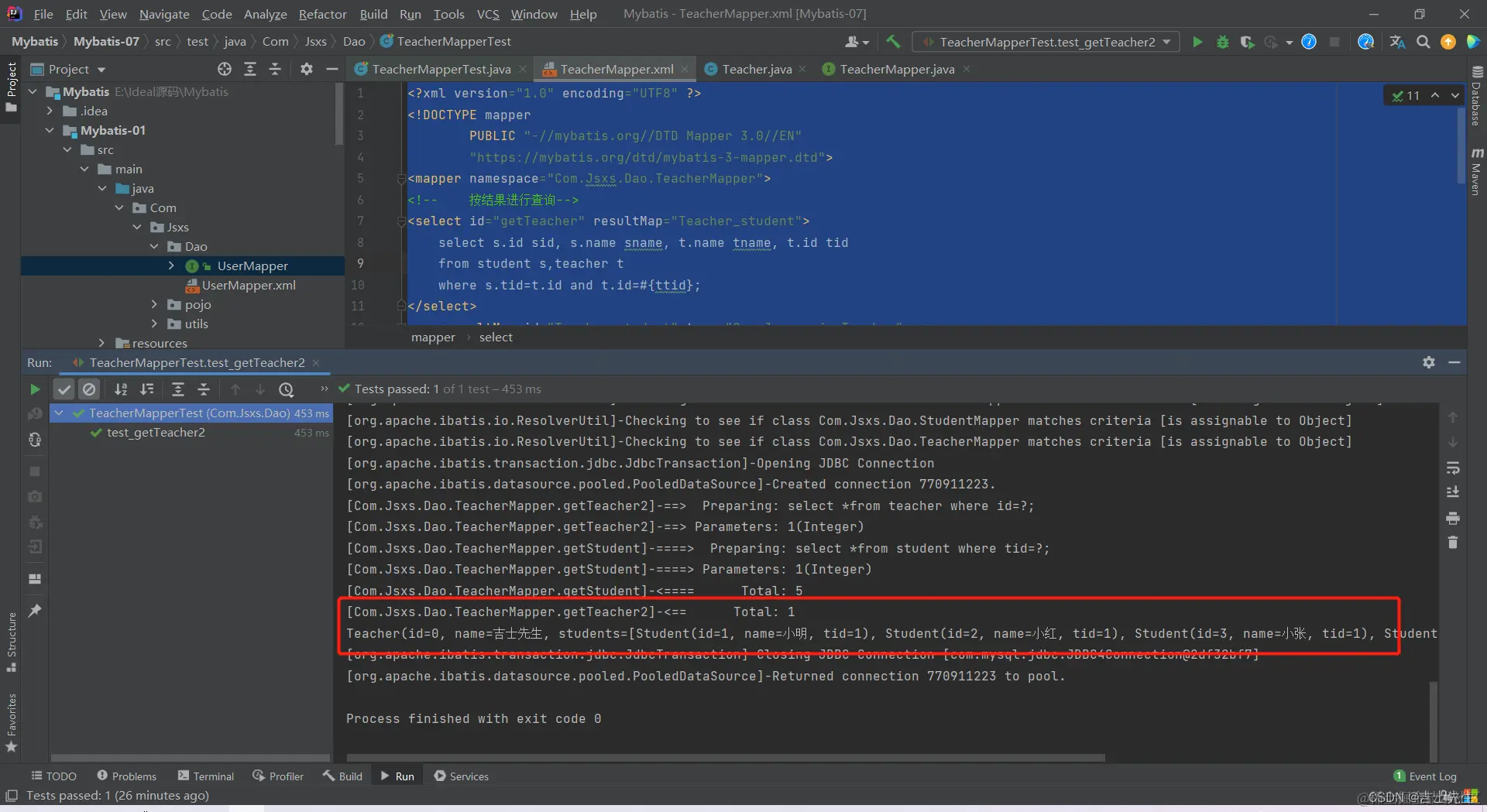Jump to next highlighted problem arrow
Image resolution: width=1487 pixels, height=812 pixels.
tap(1455, 95)
